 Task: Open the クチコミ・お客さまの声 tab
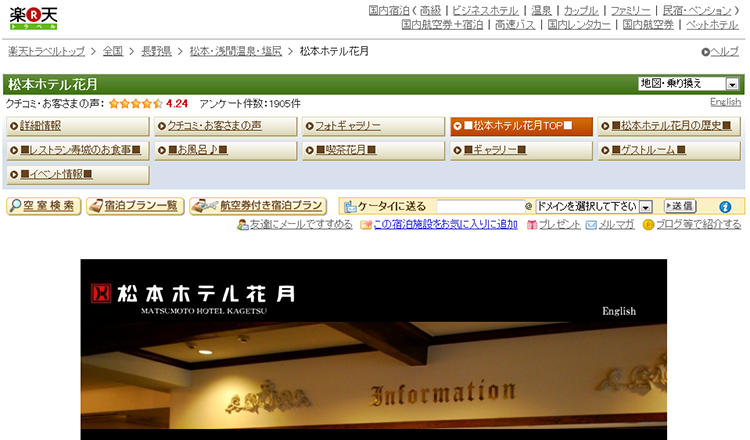[x=225, y=126]
